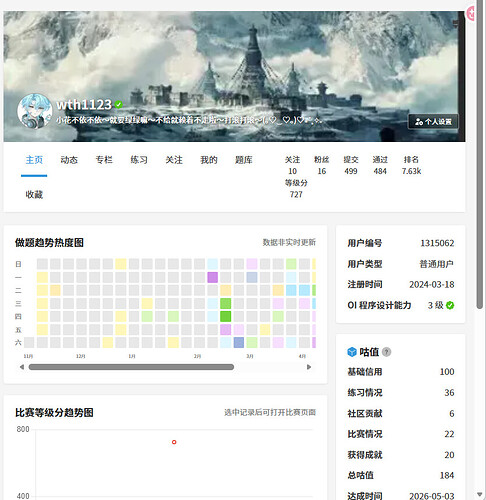Viewport: 486px width, 500px height.
Task: Click the heatmap left scroll arrow
Action: coord(22,367)
